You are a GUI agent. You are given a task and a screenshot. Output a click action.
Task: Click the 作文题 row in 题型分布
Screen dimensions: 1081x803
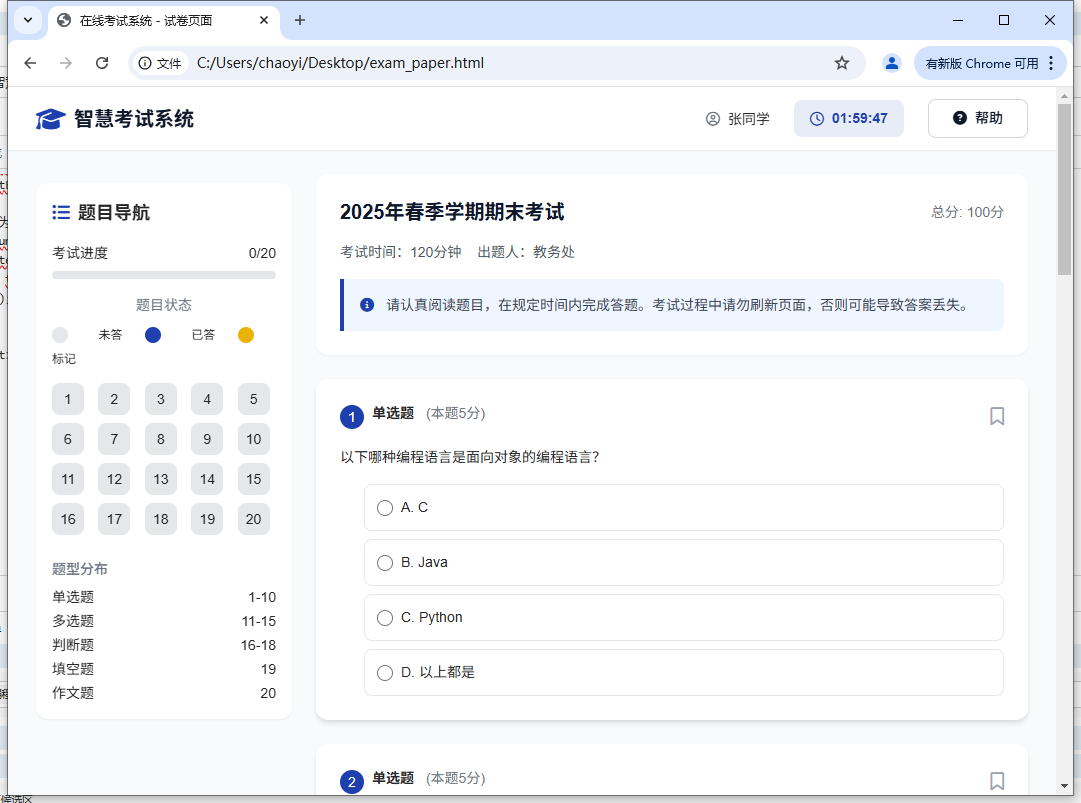164,693
